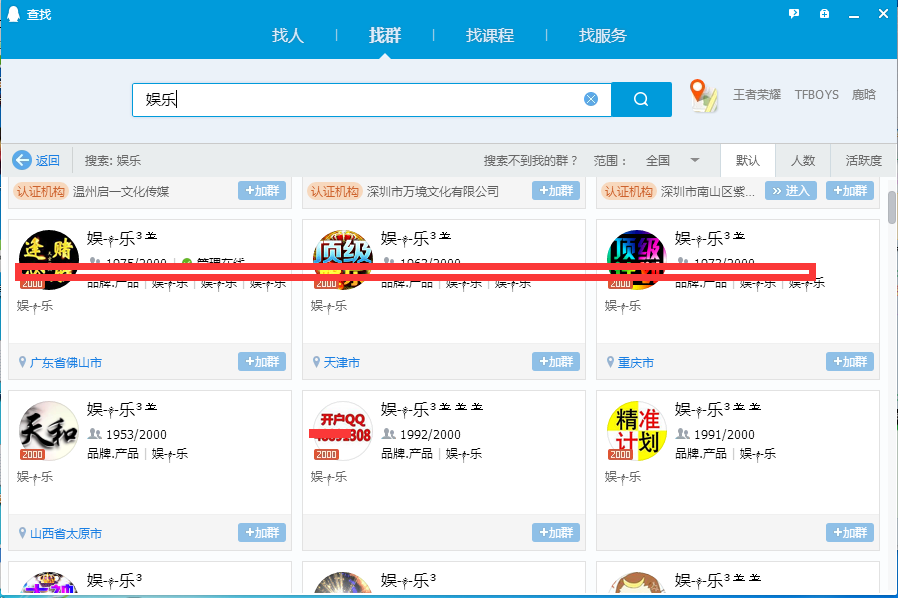Select the 王者荣耀 hot keyword
Screen dimensions: 898x598
[x=757, y=95]
